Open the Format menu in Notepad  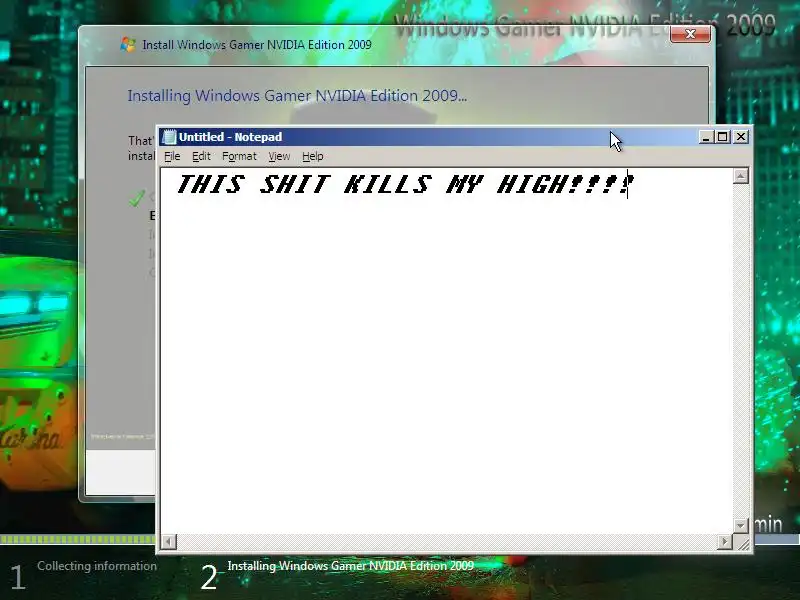239,156
